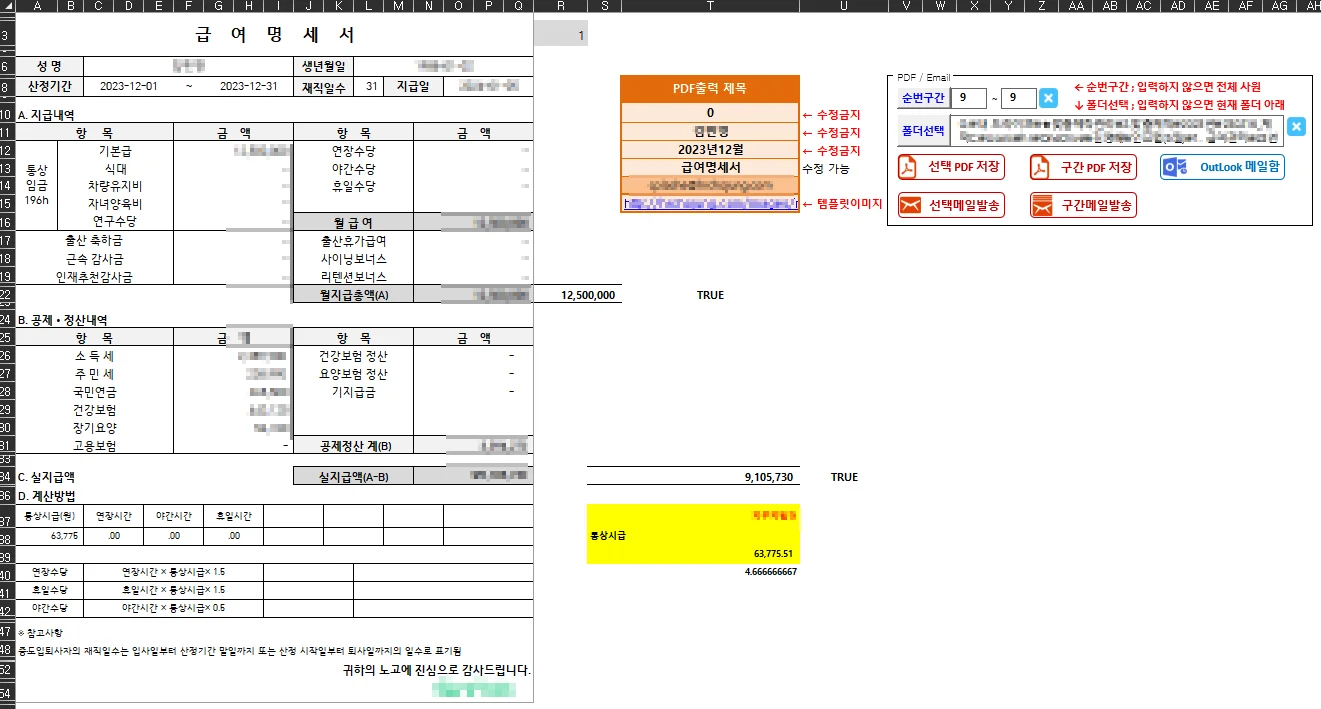Click the 순번구간 button
This screenshot has width=1321, height=709.
click(x=922, y=98)
